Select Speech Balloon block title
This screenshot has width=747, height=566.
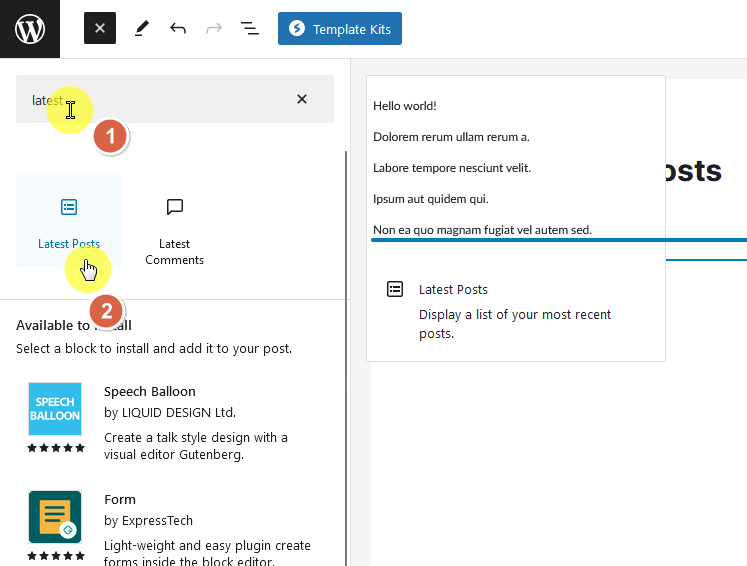150,392
